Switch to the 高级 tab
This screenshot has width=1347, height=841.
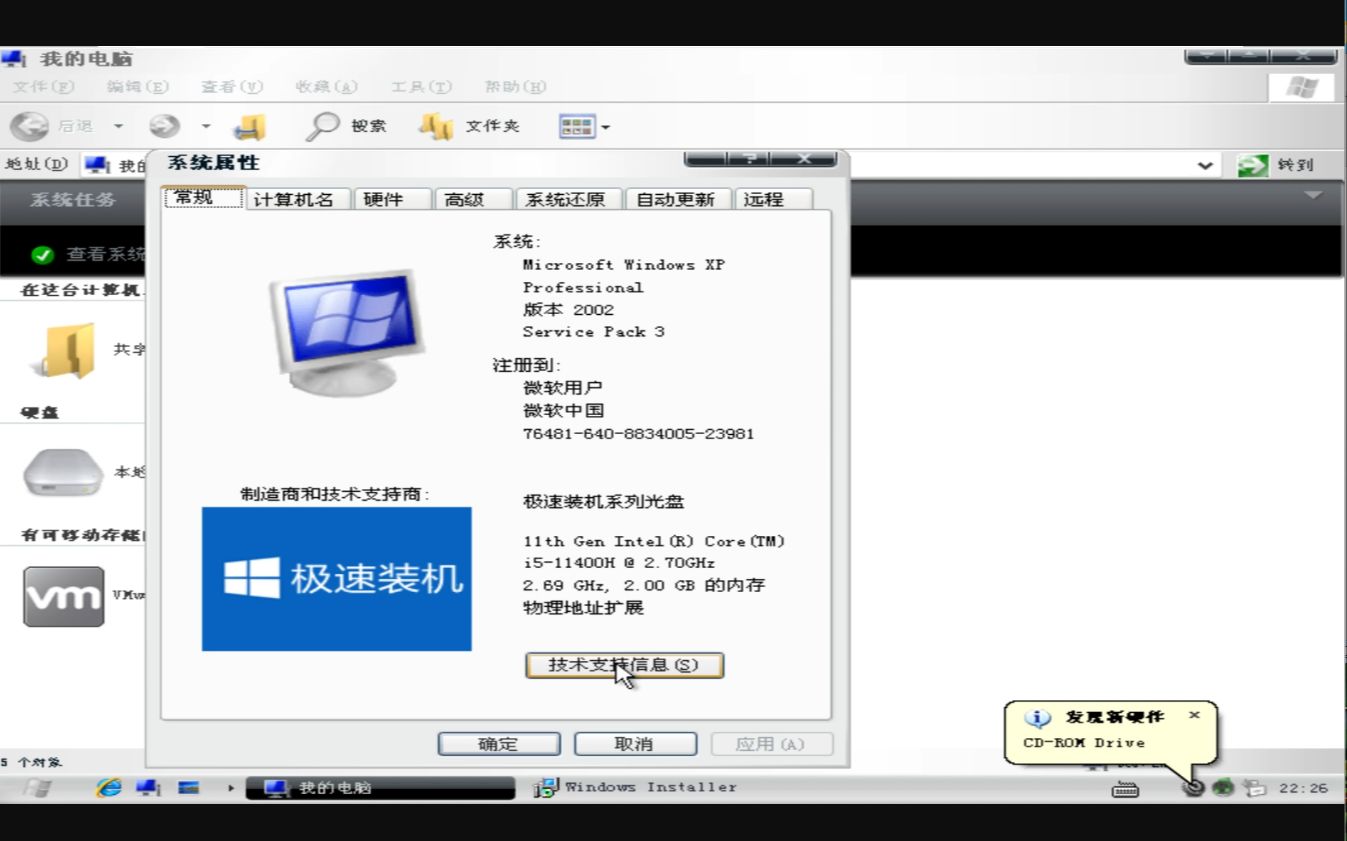tap(474, 199)
